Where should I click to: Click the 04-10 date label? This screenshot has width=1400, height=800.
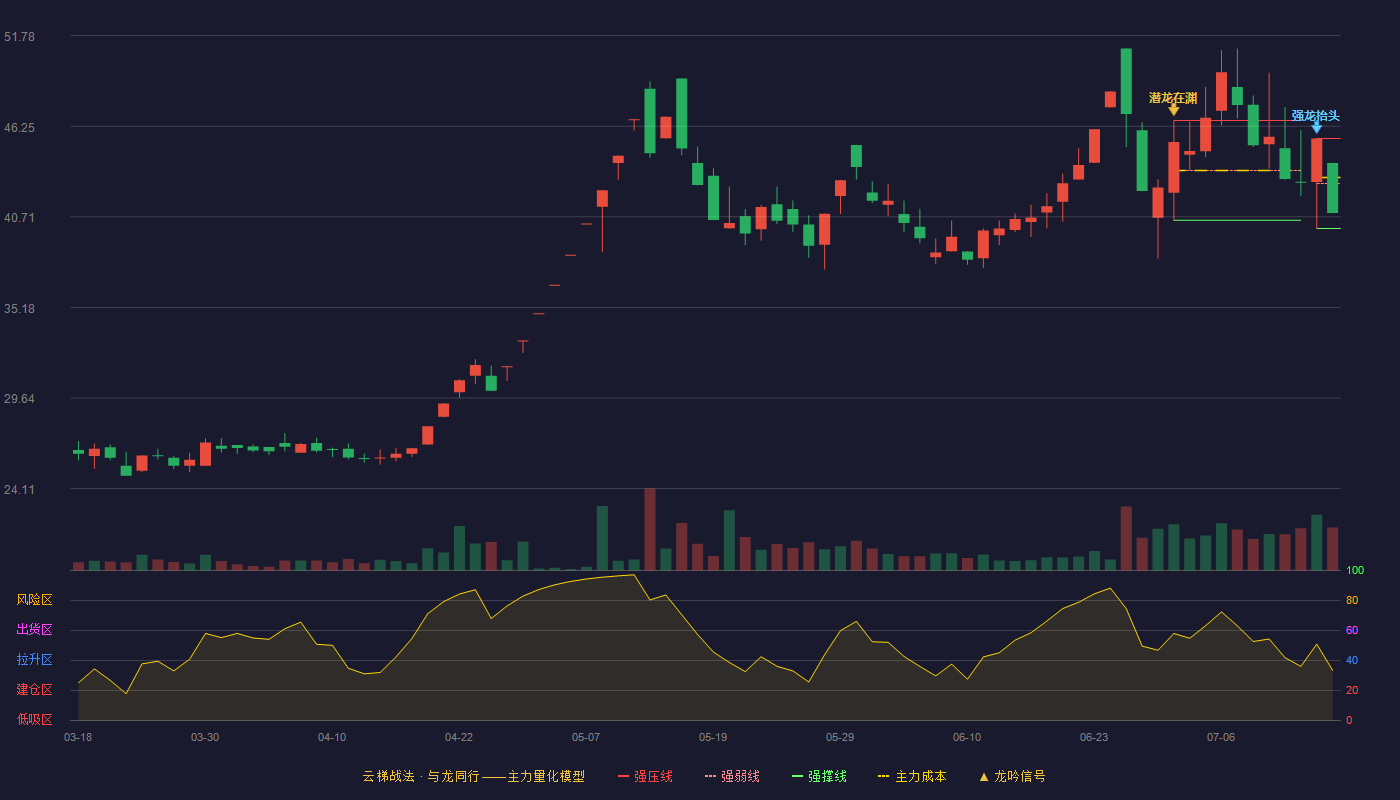332,737
